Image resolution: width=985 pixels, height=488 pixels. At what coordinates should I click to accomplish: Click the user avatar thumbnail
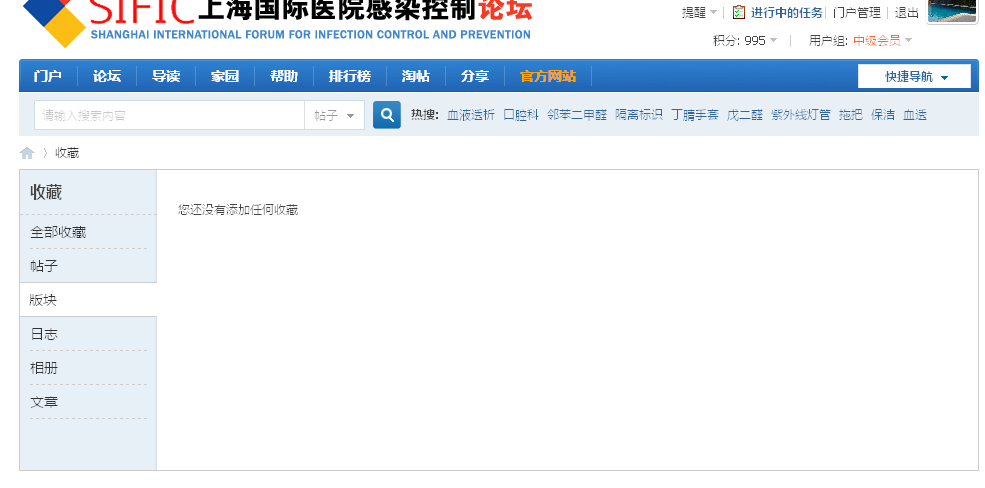[952, 11]
